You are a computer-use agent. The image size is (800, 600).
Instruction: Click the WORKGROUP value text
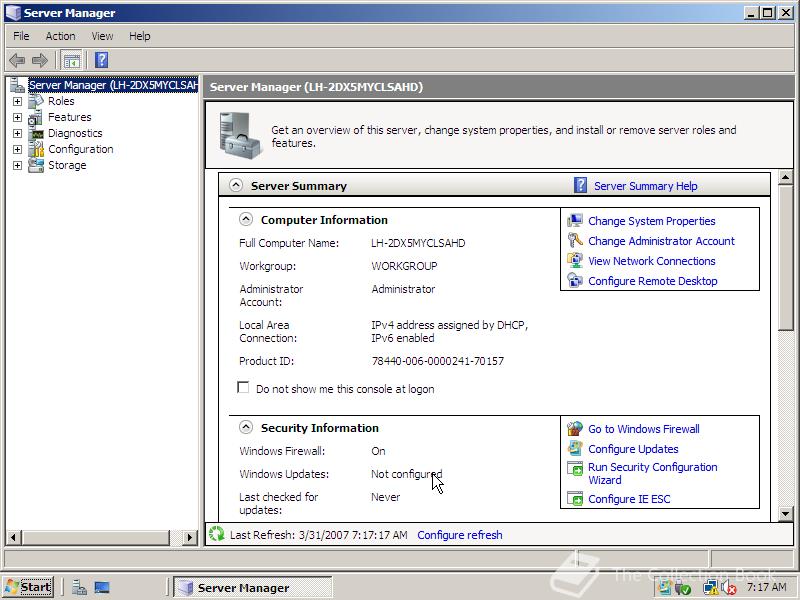404,266
